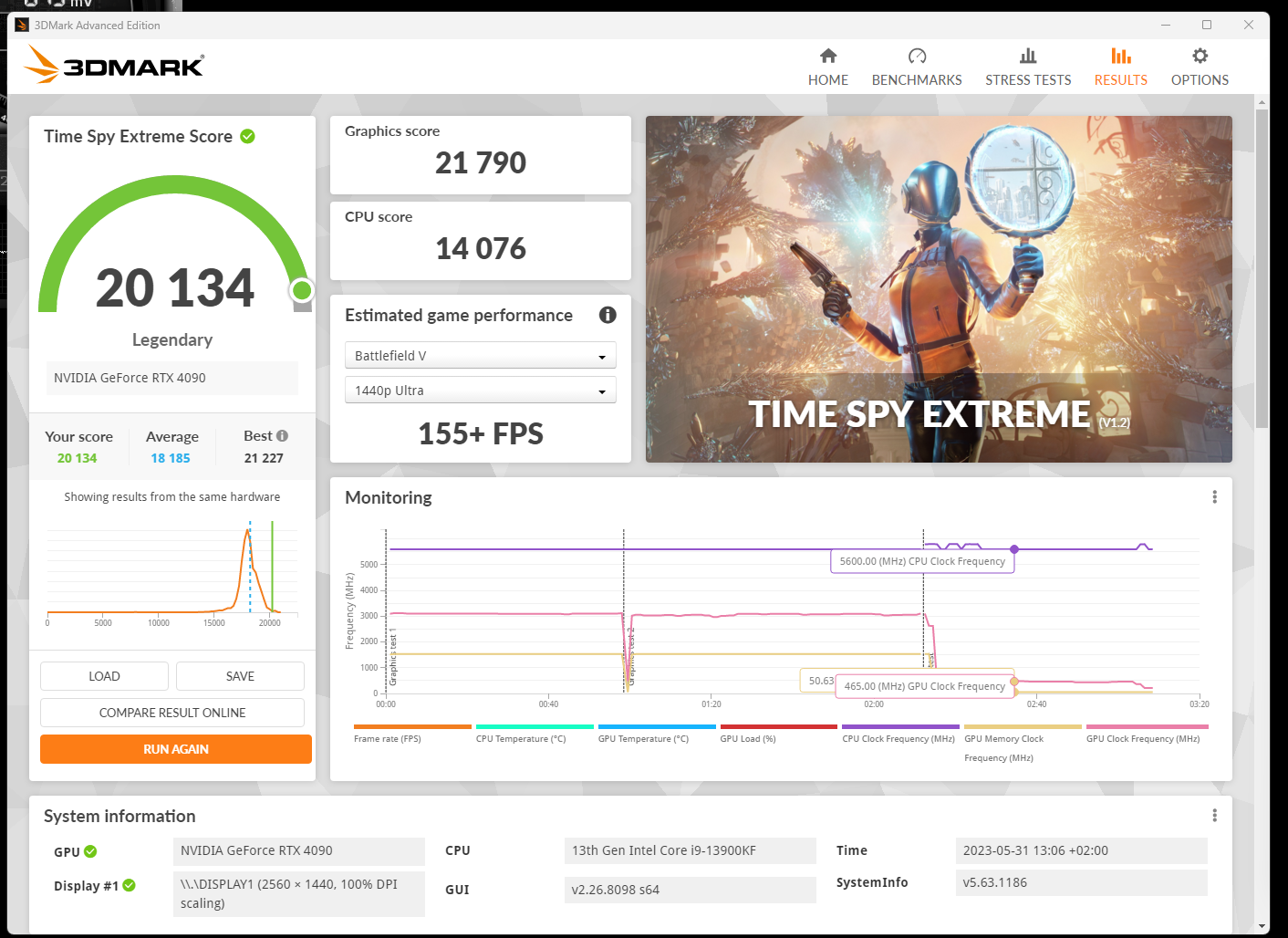Viewport: 1288px width, 938px height.
Task: Click the score distribution chart
Action: coord(172,572)
